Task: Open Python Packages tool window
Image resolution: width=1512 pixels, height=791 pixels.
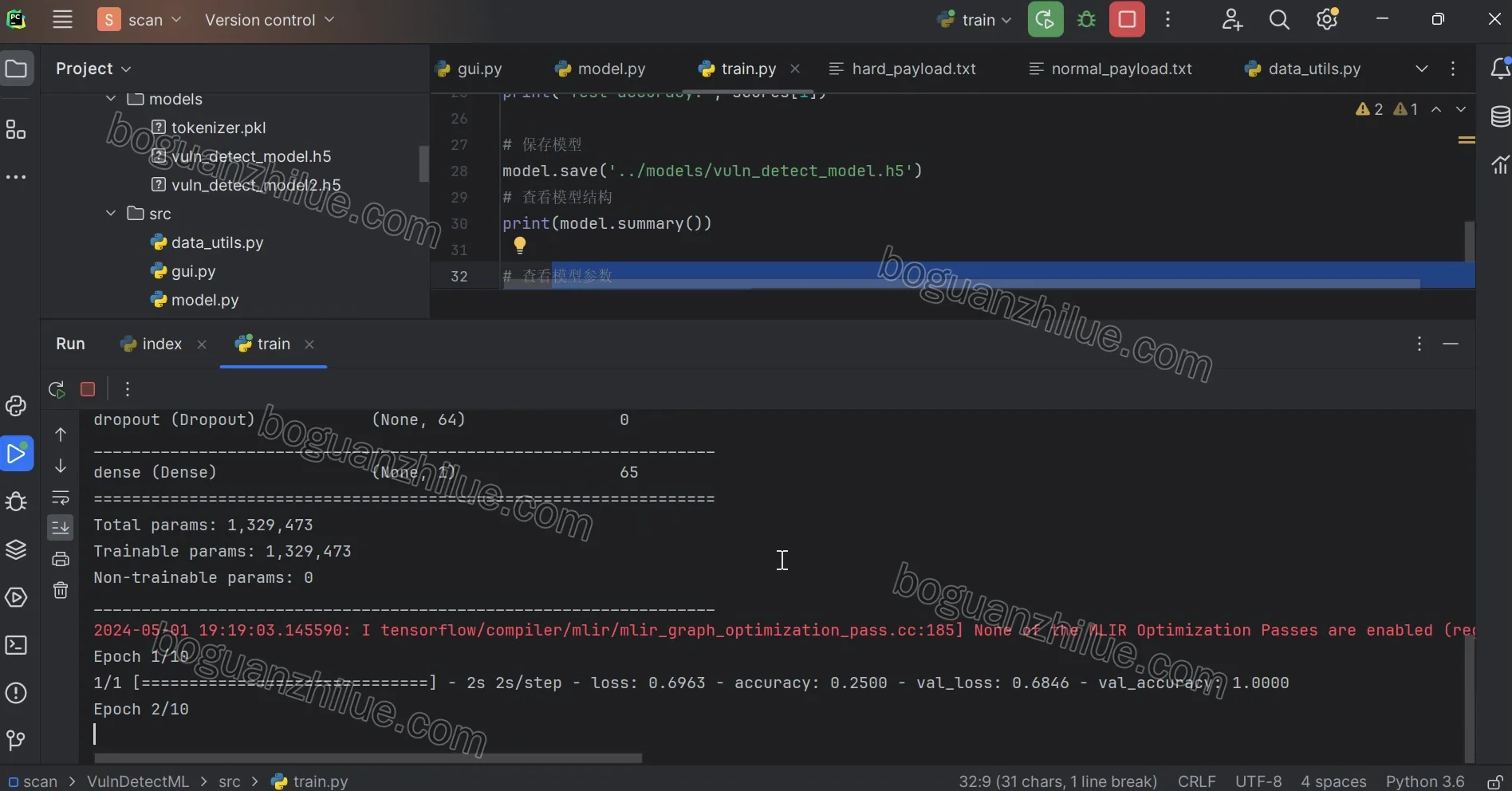Action: 16,406
